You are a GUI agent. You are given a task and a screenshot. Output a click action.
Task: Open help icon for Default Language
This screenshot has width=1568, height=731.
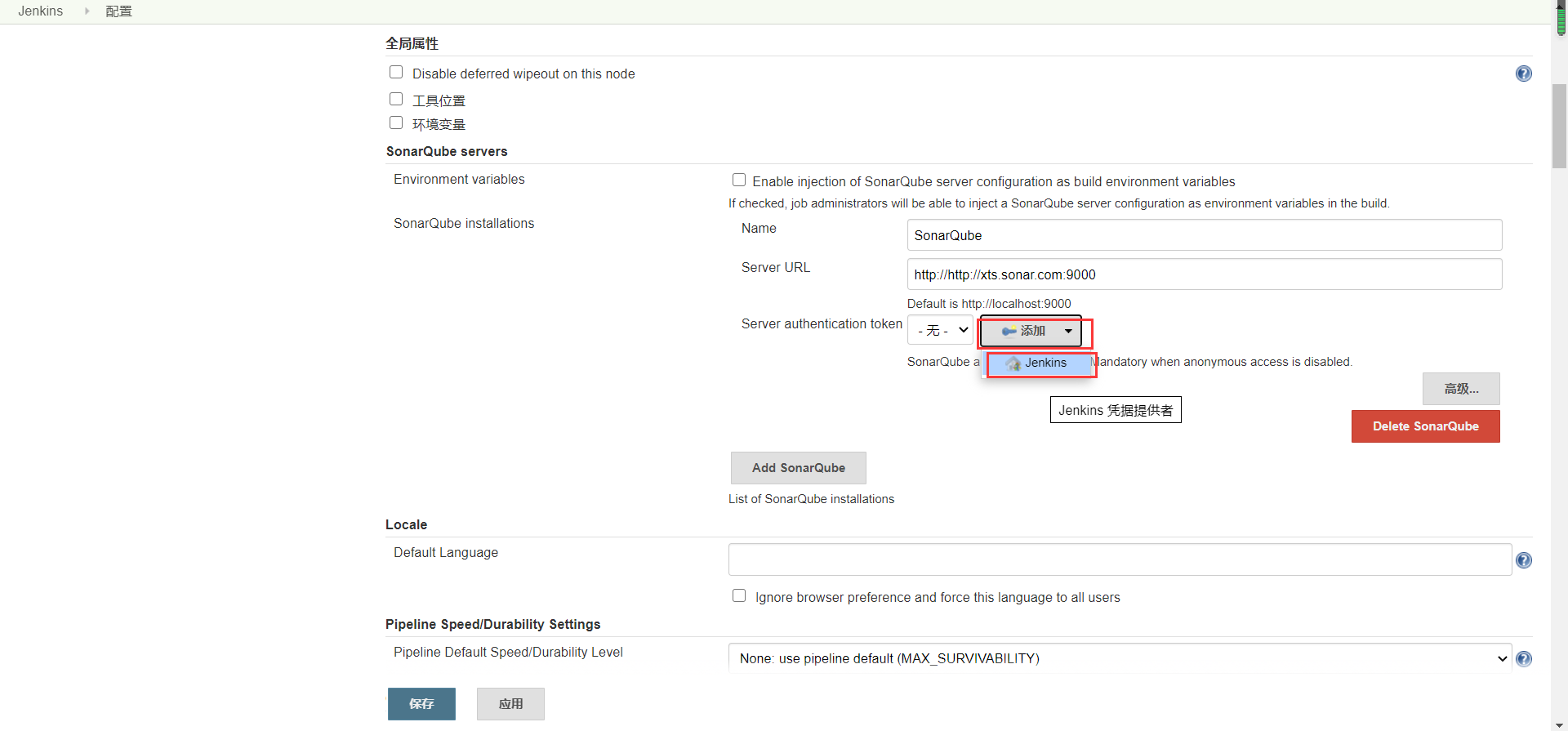(x=1523, y=560)
